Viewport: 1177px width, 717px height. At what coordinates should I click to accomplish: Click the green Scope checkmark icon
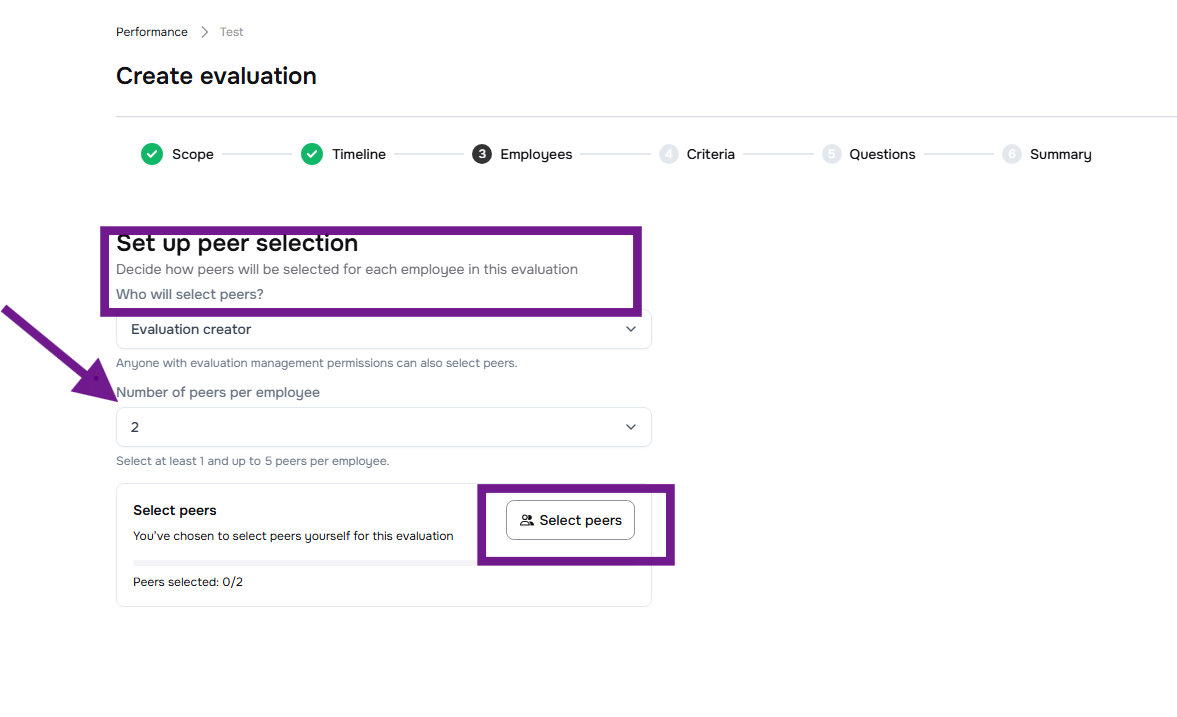[x=152, y=154]
